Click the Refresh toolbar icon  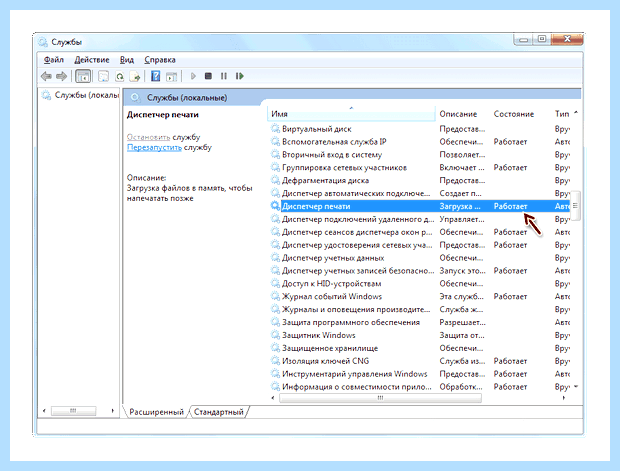click(119, 76)
